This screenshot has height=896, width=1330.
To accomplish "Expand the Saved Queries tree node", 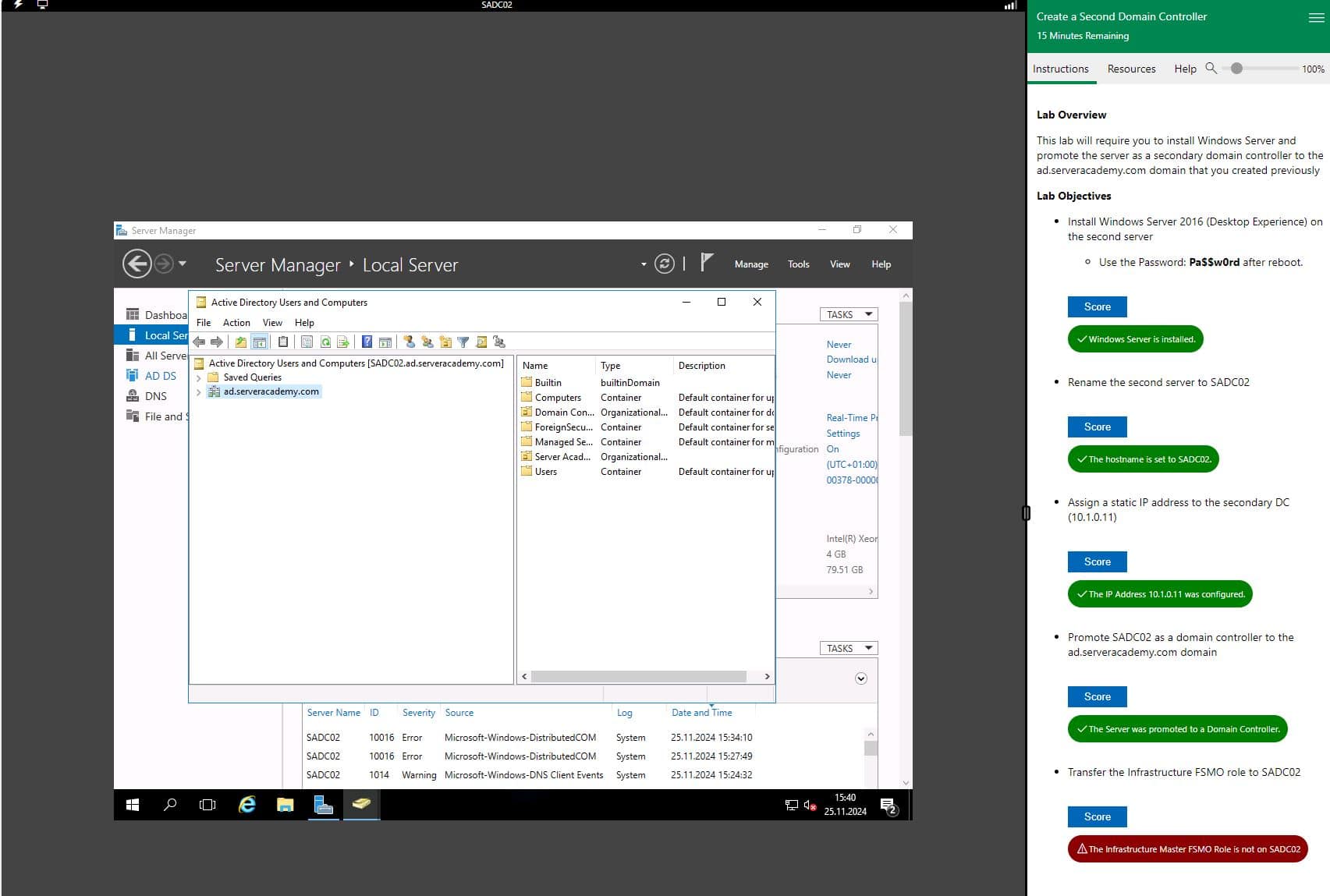I will 199,377.
